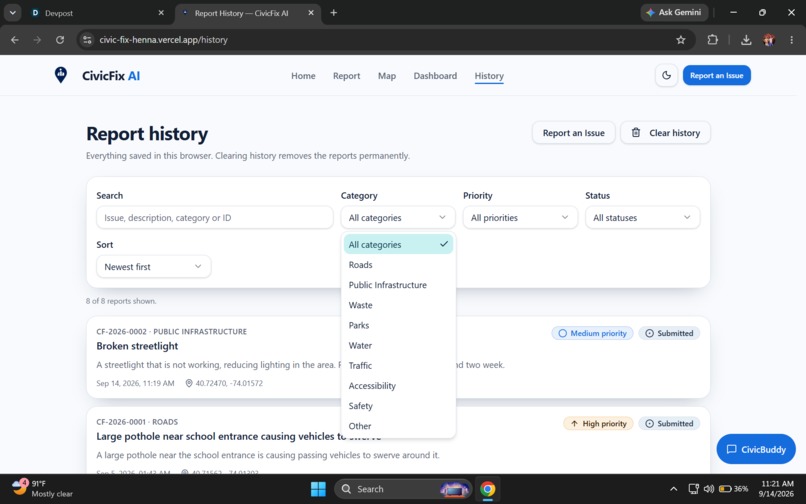Screen dimensions: 806x504
Task: Click the Ask Gemini button
Action: [674, 12]
